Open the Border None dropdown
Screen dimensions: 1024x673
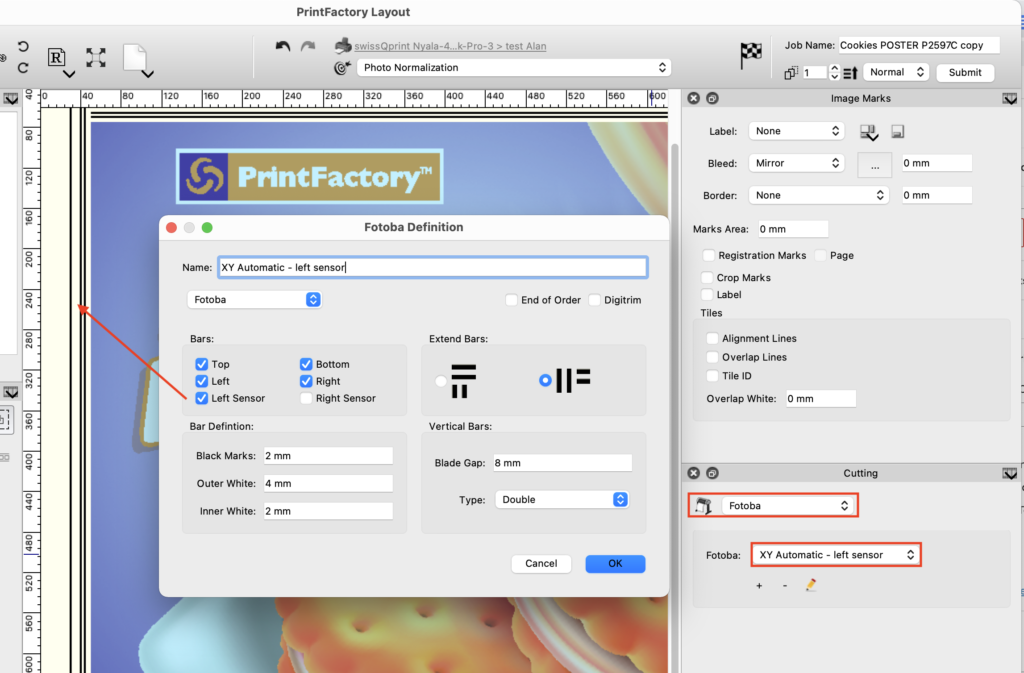819,195
